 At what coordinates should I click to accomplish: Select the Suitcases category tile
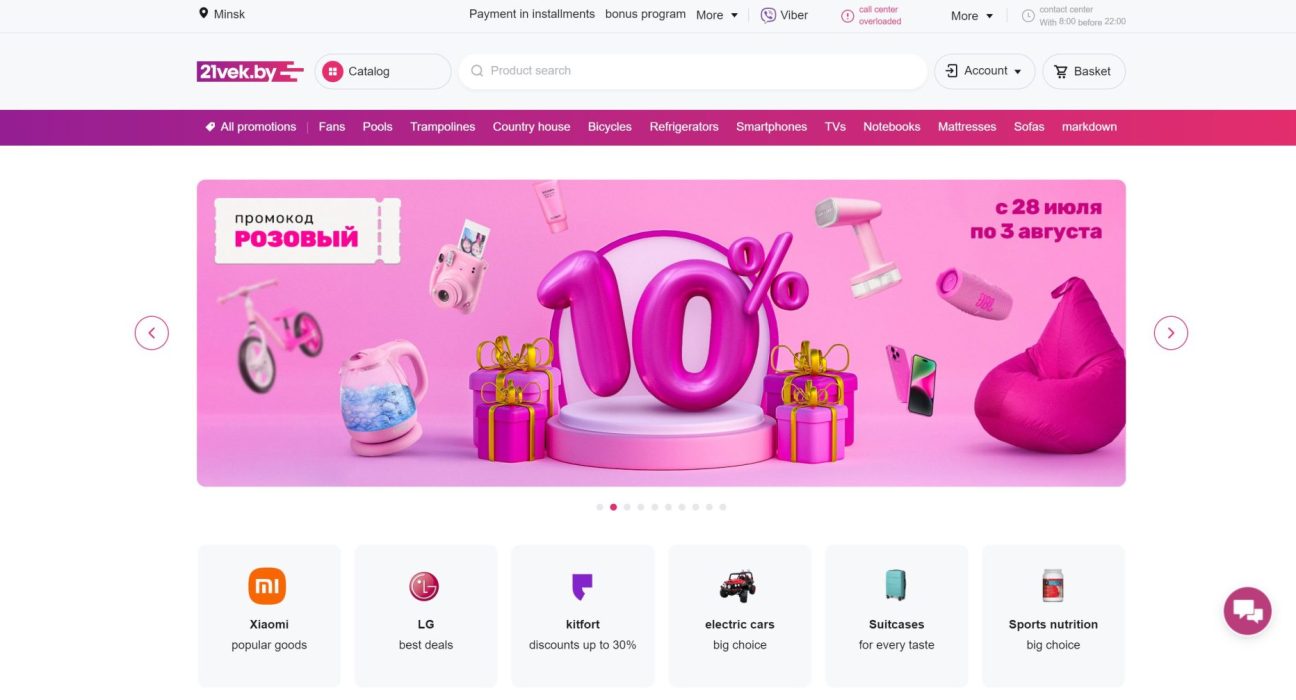click(896, 615)
